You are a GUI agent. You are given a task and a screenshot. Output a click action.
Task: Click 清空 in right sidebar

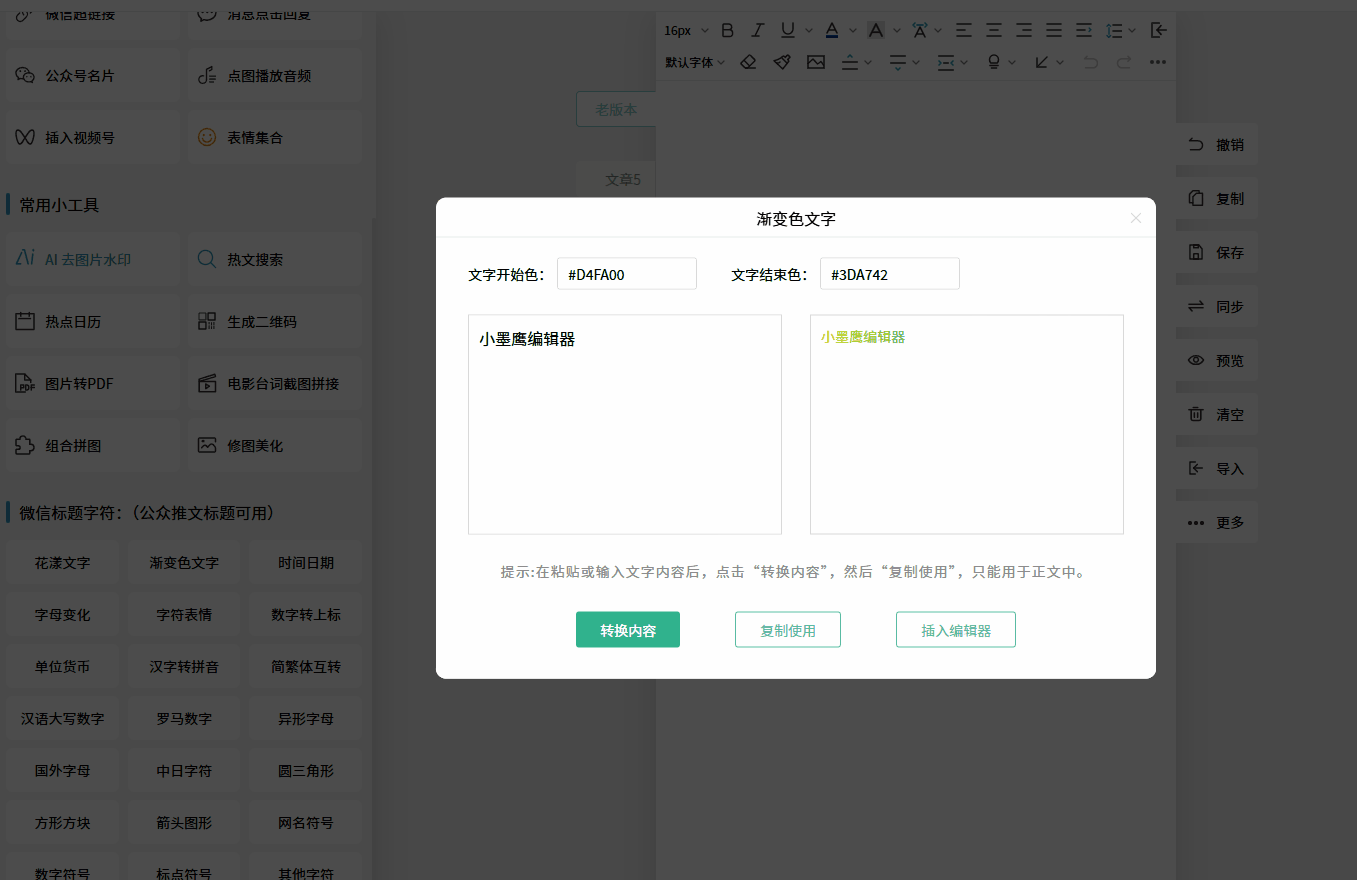[x=1217, y=415]
